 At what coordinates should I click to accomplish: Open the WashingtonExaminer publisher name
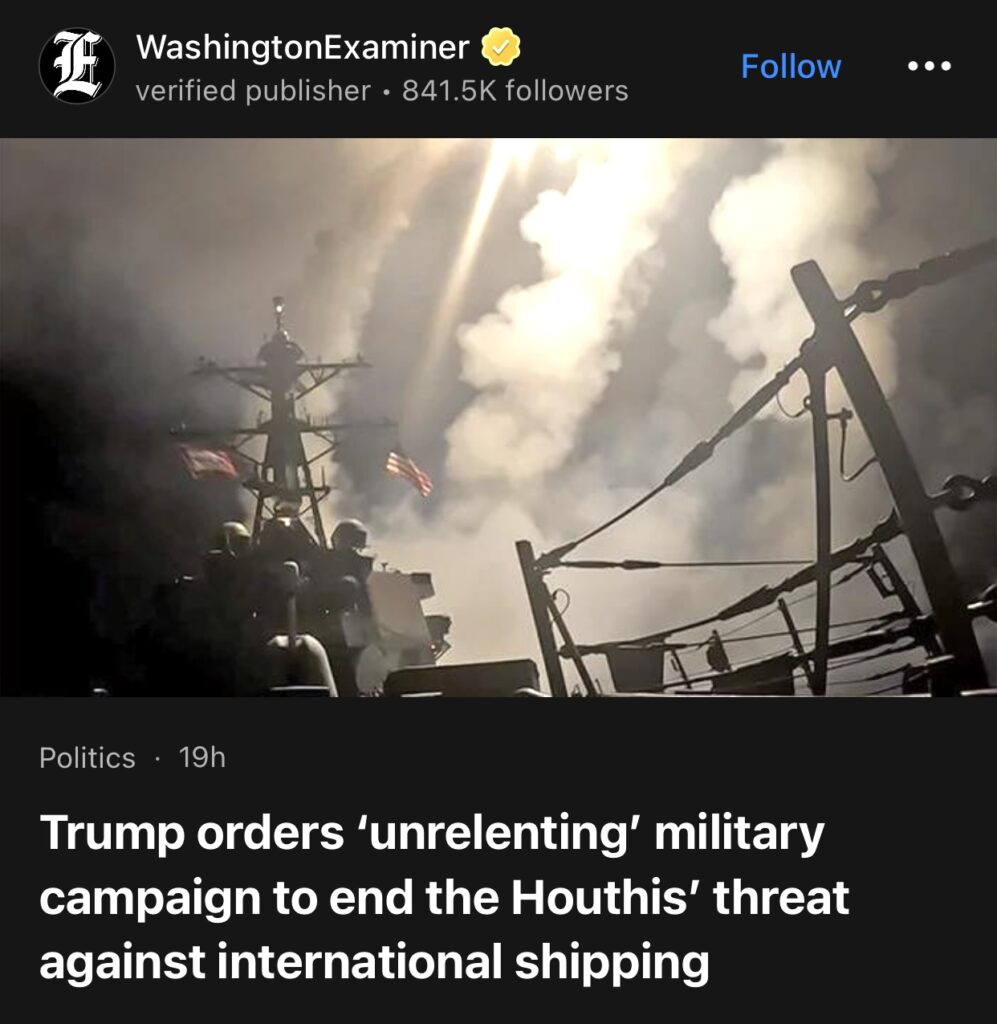tap(302, 47)
